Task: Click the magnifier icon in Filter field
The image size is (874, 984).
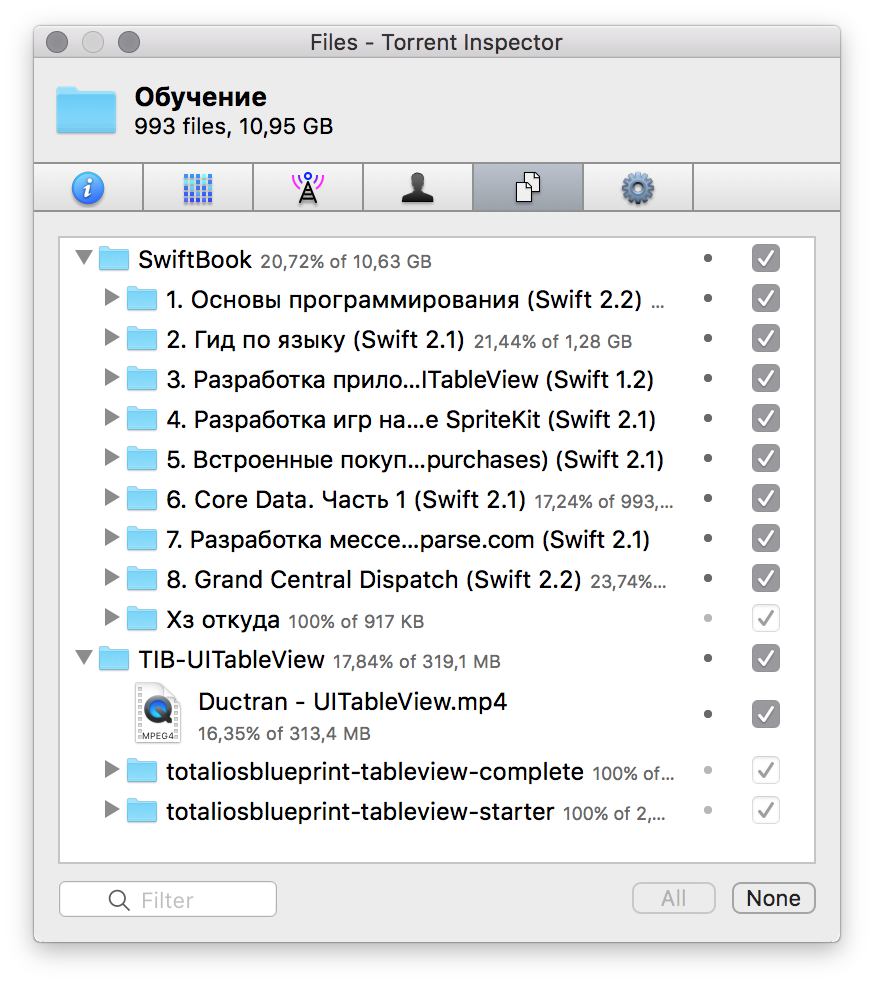Action: tap(119, 900)
